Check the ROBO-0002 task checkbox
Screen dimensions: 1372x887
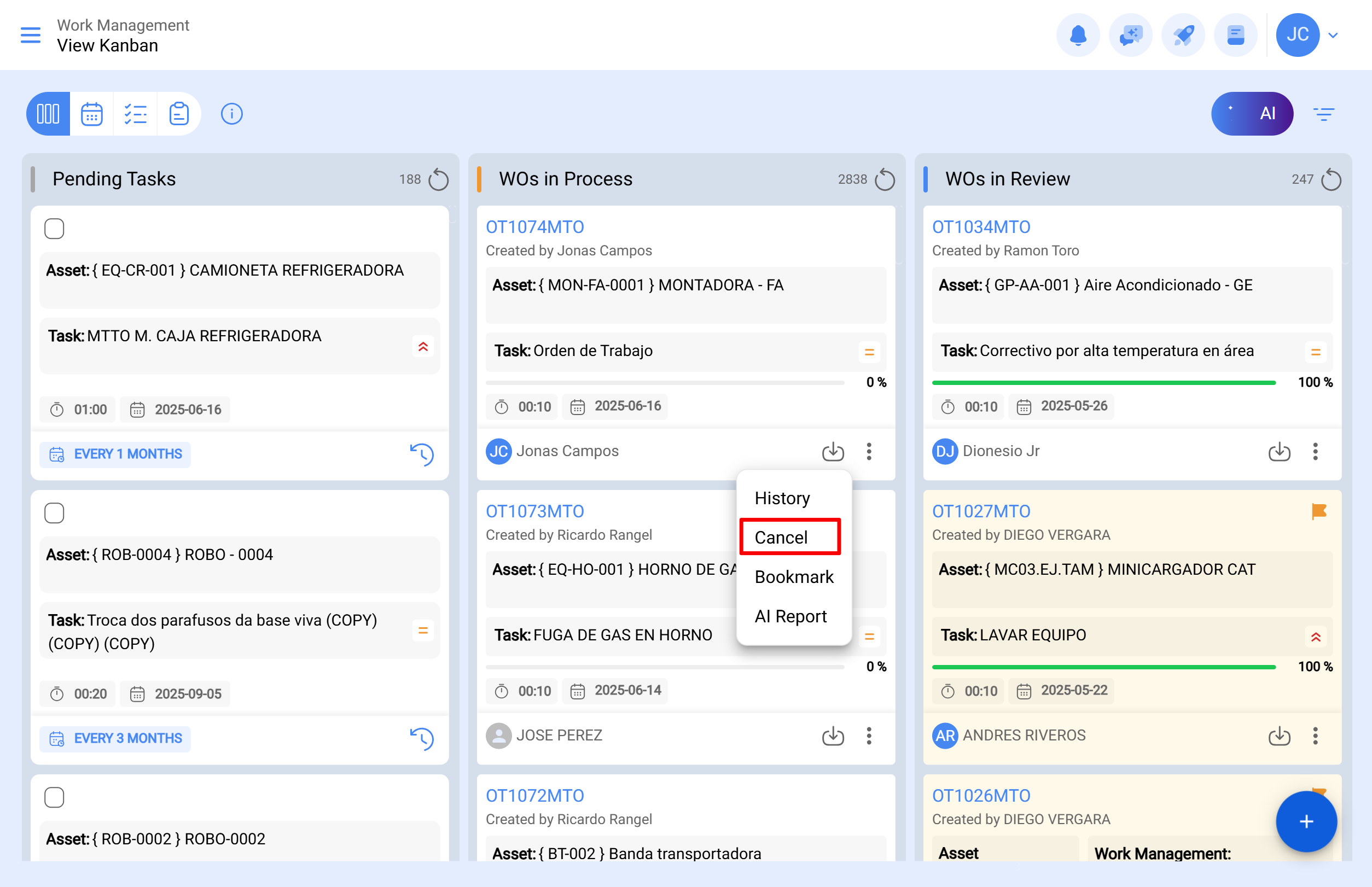(54, 797)
